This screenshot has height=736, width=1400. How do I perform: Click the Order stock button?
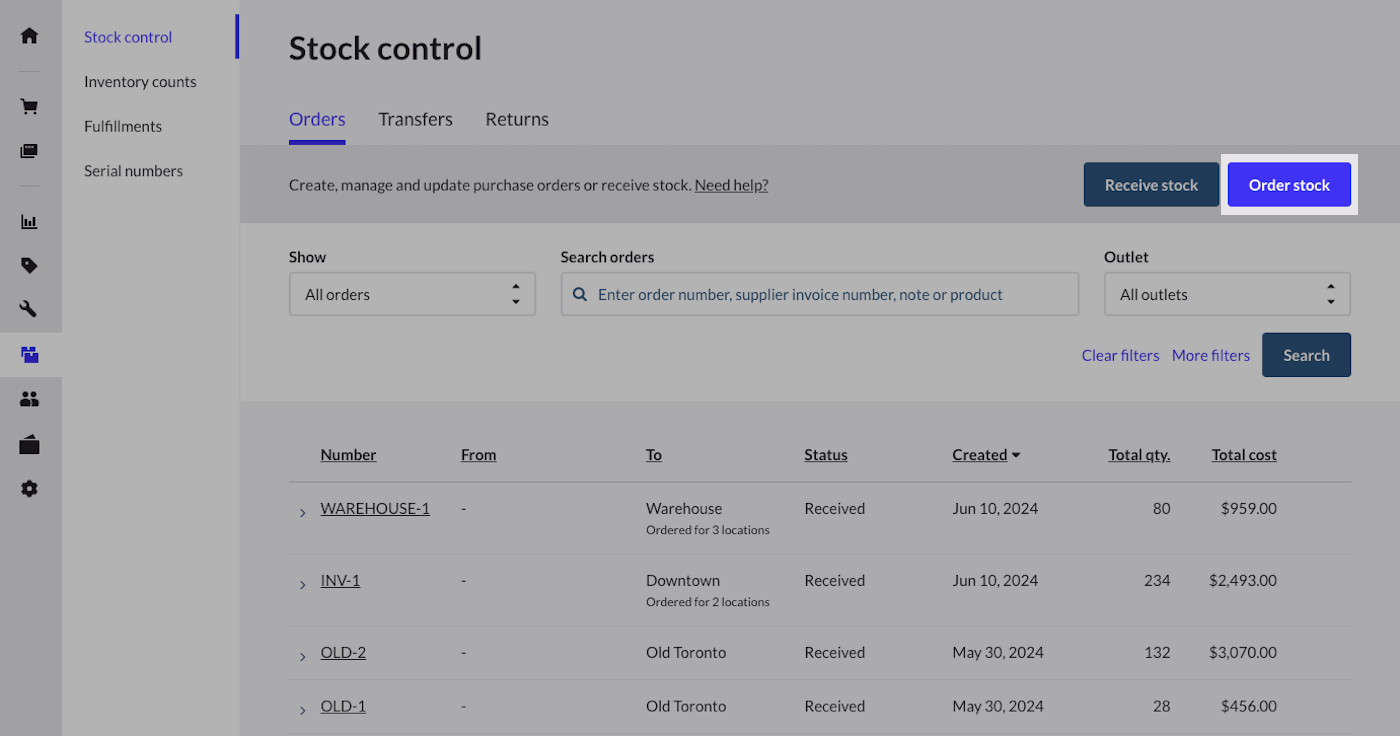pos(1289,184)
